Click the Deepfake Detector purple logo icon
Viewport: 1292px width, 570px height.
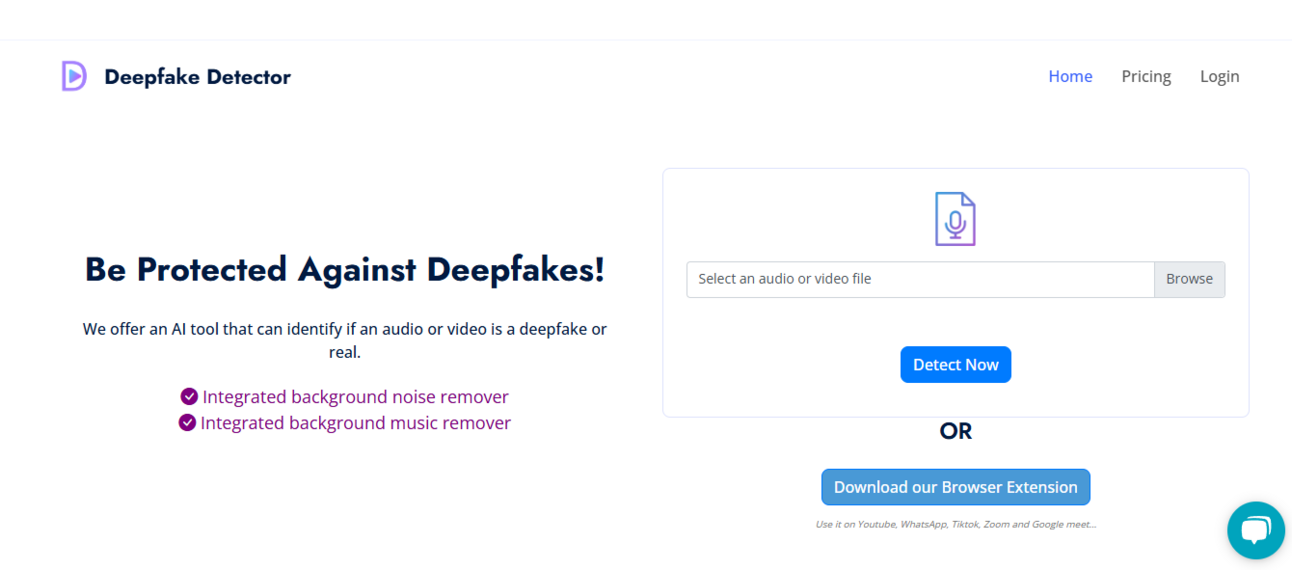click(74, 76)
